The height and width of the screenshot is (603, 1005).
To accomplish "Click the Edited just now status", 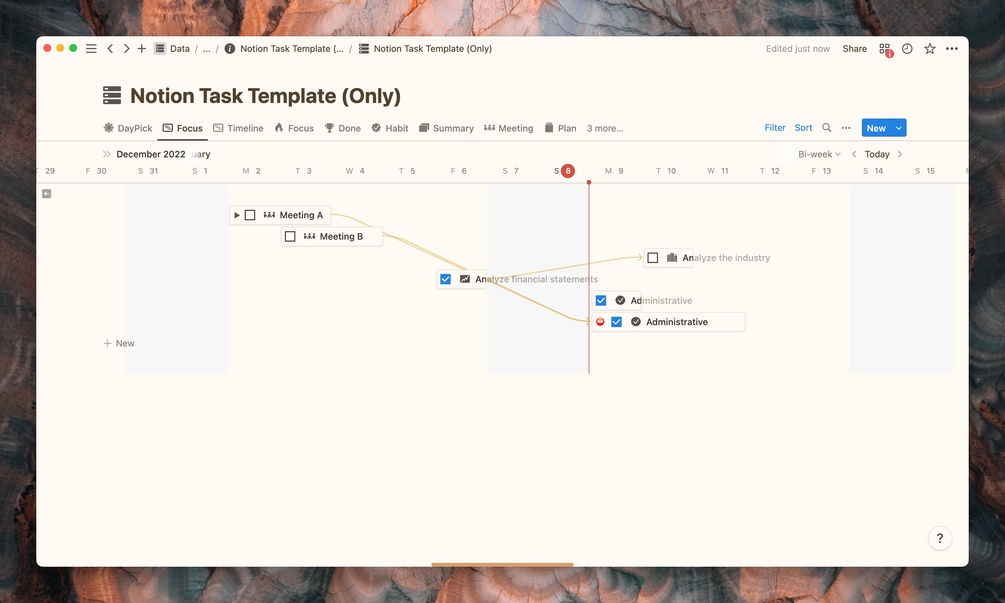I will pyautogui.click(x=797, y=49).
